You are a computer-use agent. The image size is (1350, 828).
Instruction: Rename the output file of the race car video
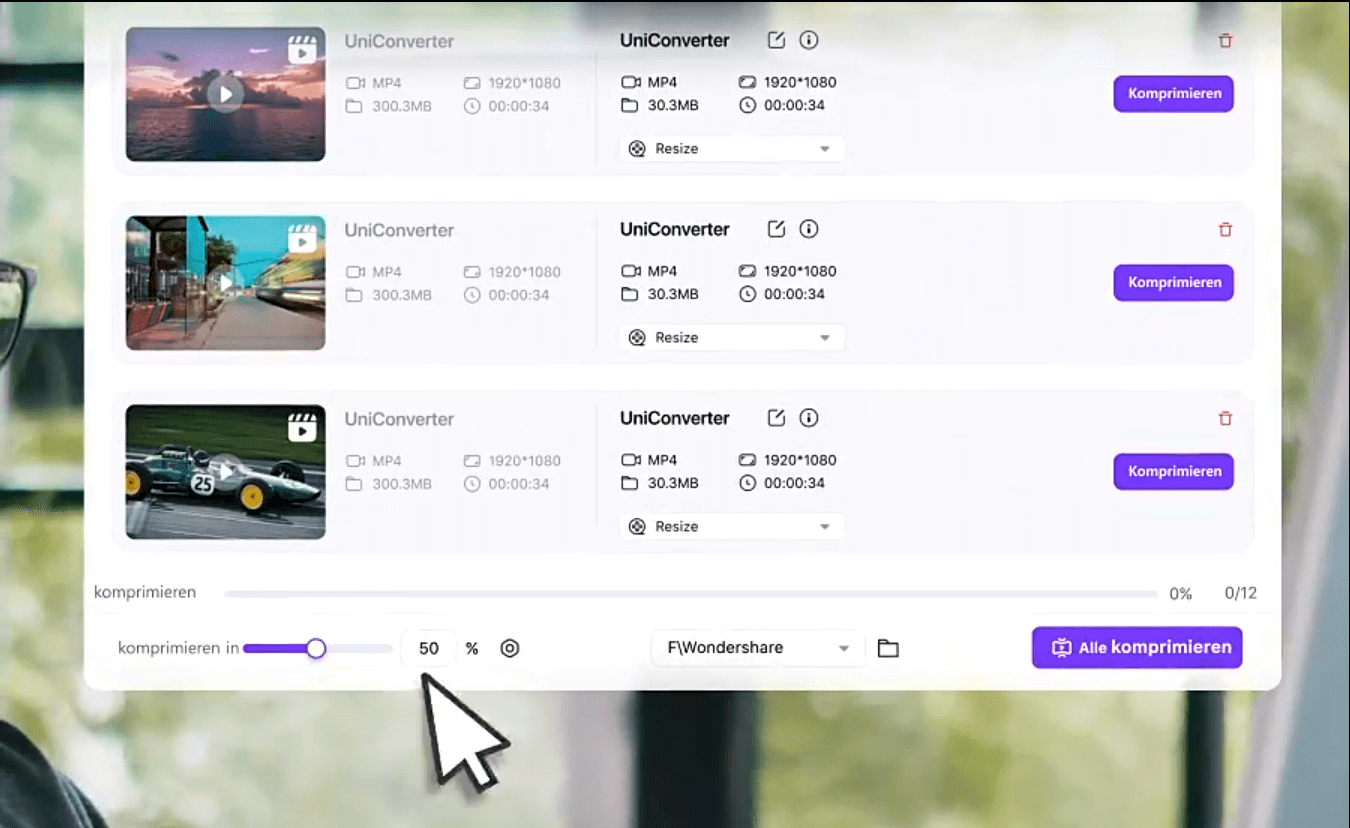click(x=776, y=418)
